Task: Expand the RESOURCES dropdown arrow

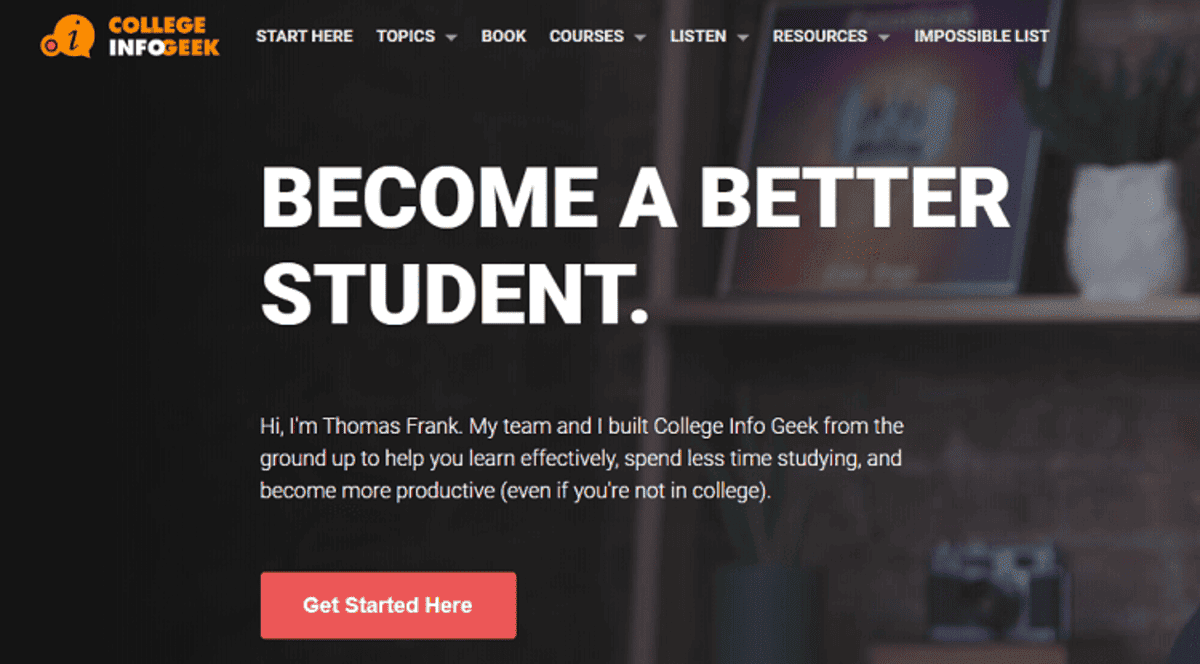Action: 883,38
